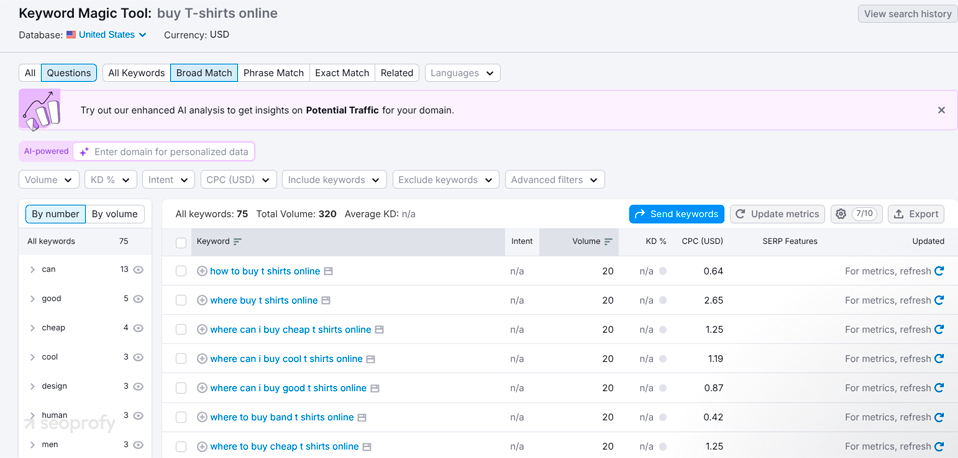
Task: Add 'where can i buy good t shirts online' plus icon
Action: point(202,388)
